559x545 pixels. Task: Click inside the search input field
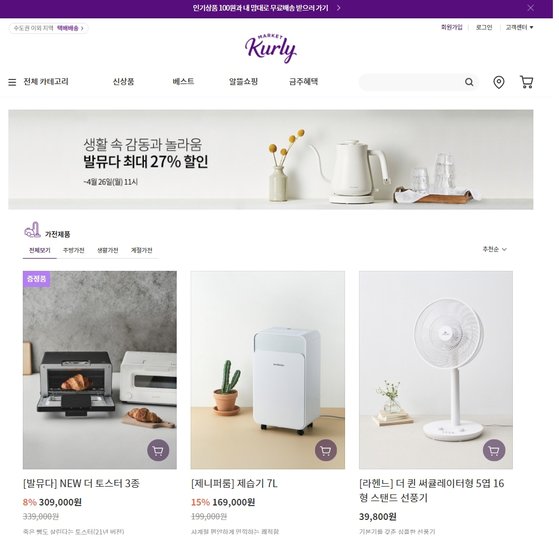tap(412, 82)
